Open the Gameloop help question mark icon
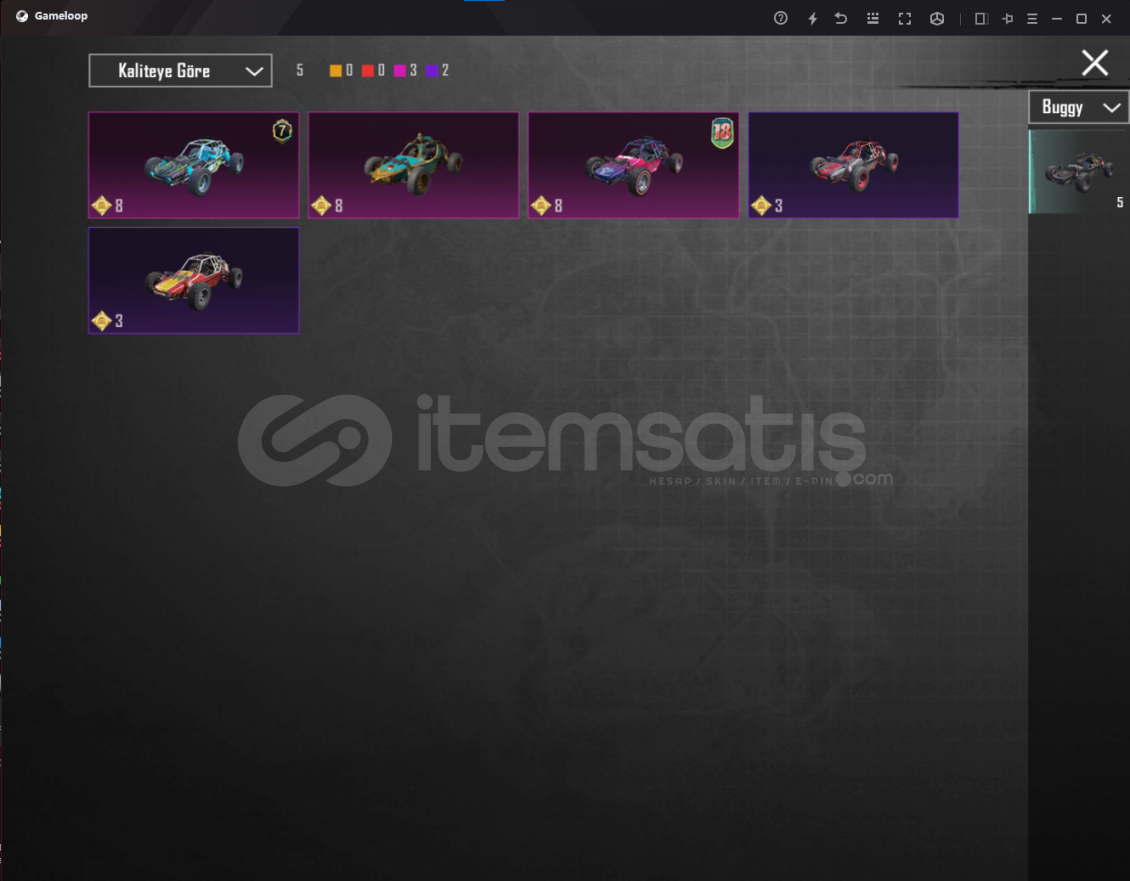The height and width of the screenshot is (881, 1130). [780, 18]
